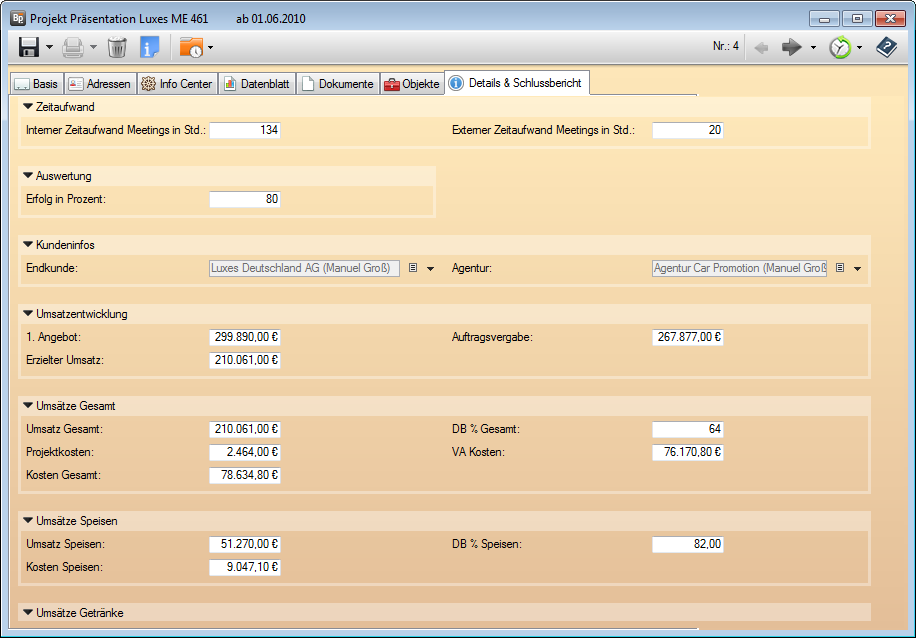Click the trash can delete icon
Screen dimensions: 916x638
pyautogui.click(x=117, y=47)
